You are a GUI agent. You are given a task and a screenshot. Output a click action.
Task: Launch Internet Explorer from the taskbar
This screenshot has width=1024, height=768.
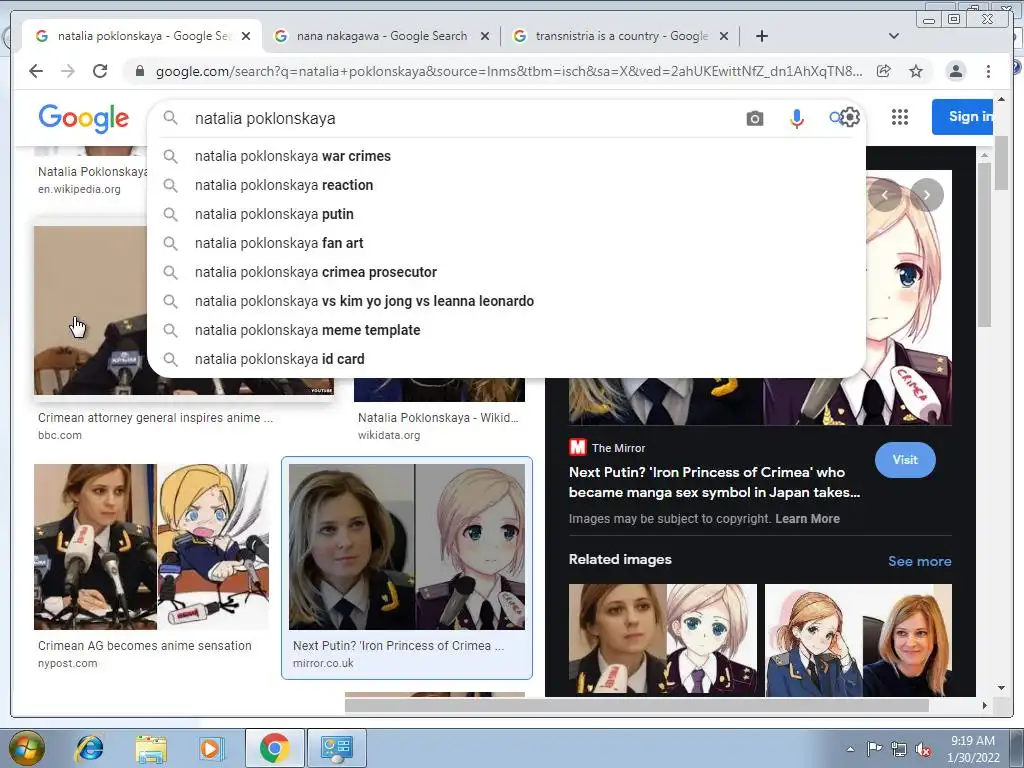(88, 748)
